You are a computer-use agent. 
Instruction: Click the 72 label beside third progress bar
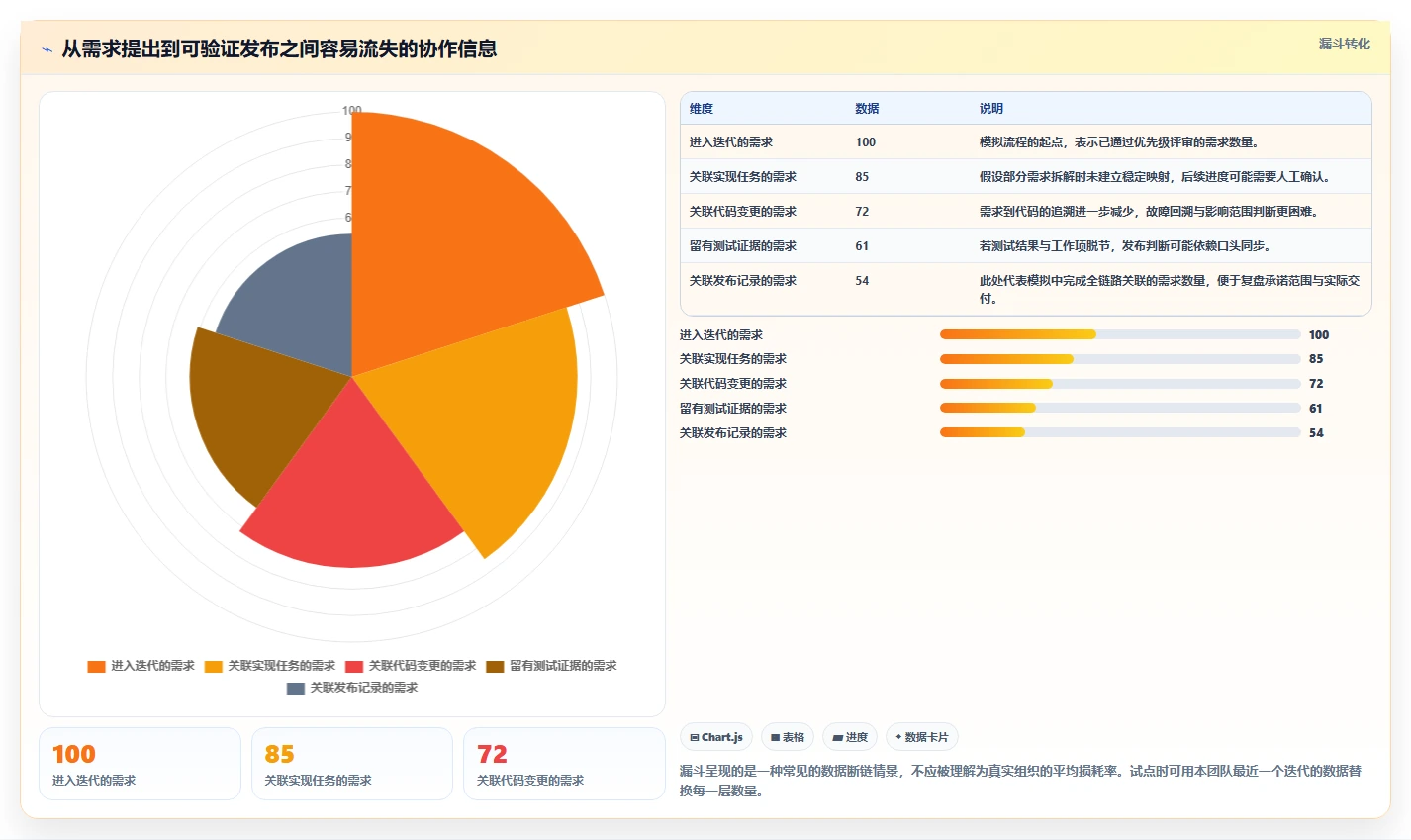(1316, 384)
